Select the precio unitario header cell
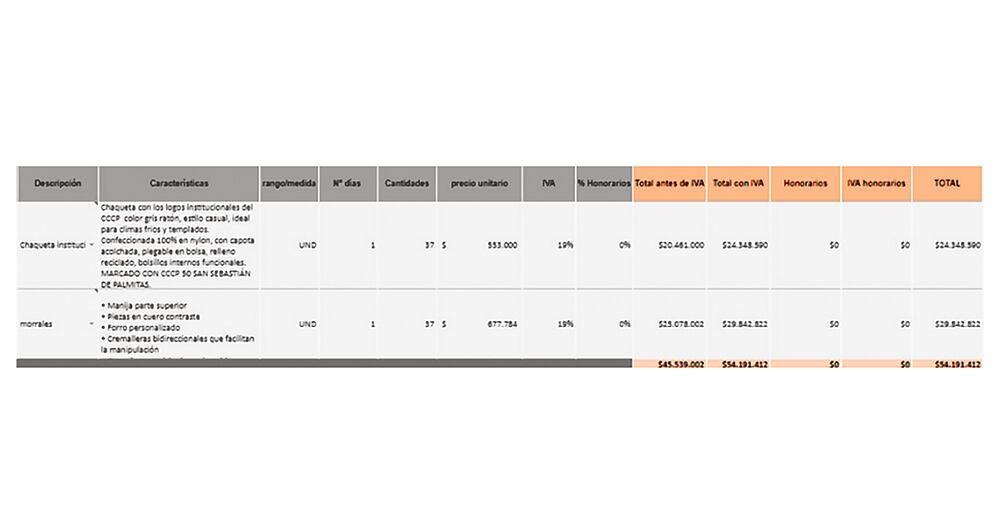This screenshot has height=530, width=1000. coord(479,184)
